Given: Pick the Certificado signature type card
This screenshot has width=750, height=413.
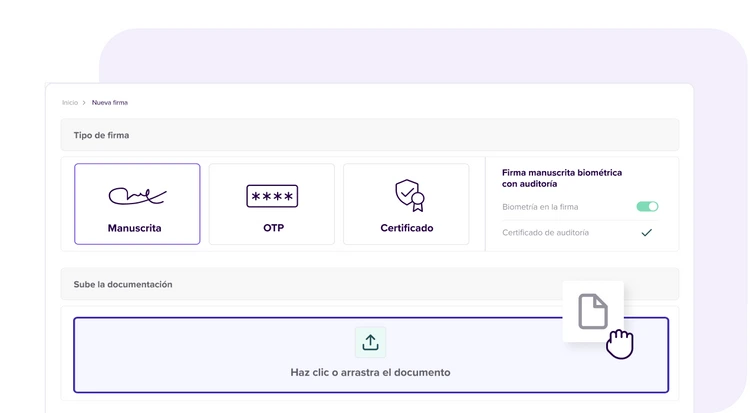Looking at the screenshot, I should tap(406, 204).
